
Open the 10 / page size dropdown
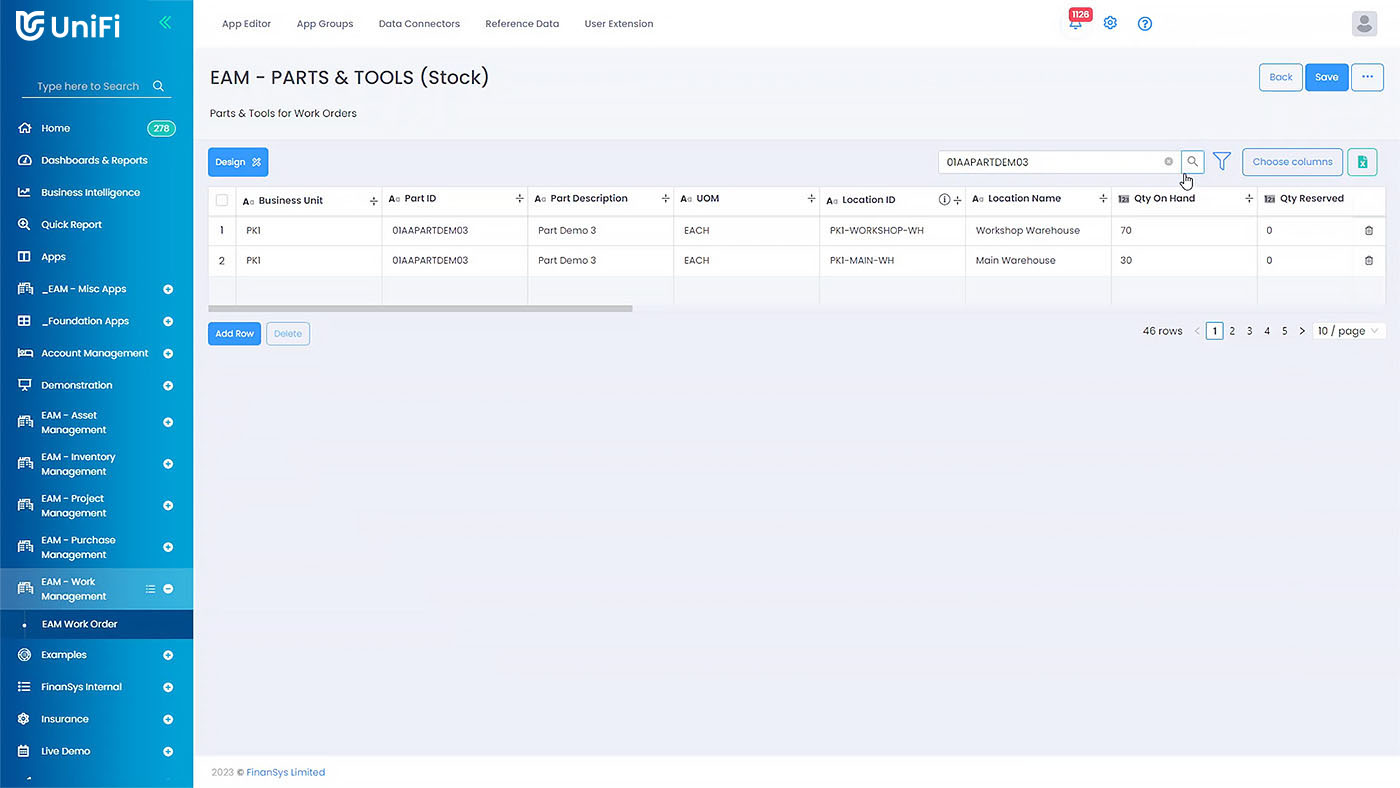coord(1348,331)
